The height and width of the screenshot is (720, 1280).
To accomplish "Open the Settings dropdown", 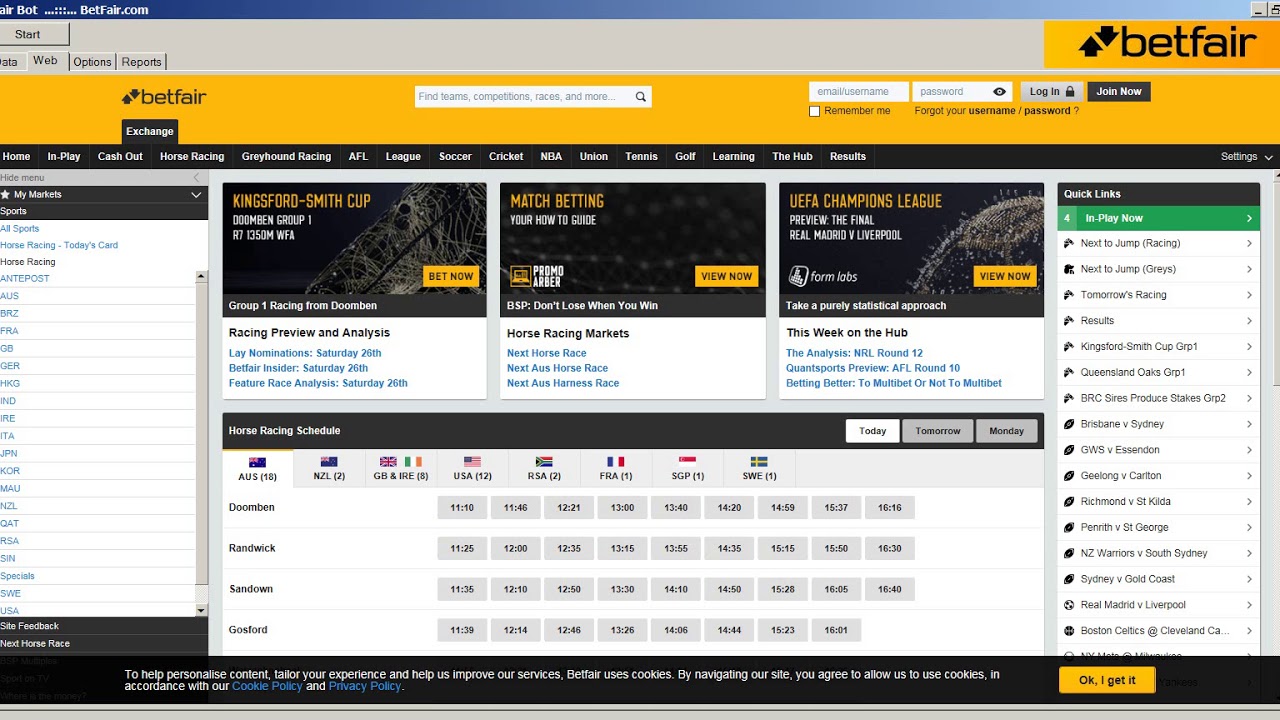I will click(x=1247, y=157).
